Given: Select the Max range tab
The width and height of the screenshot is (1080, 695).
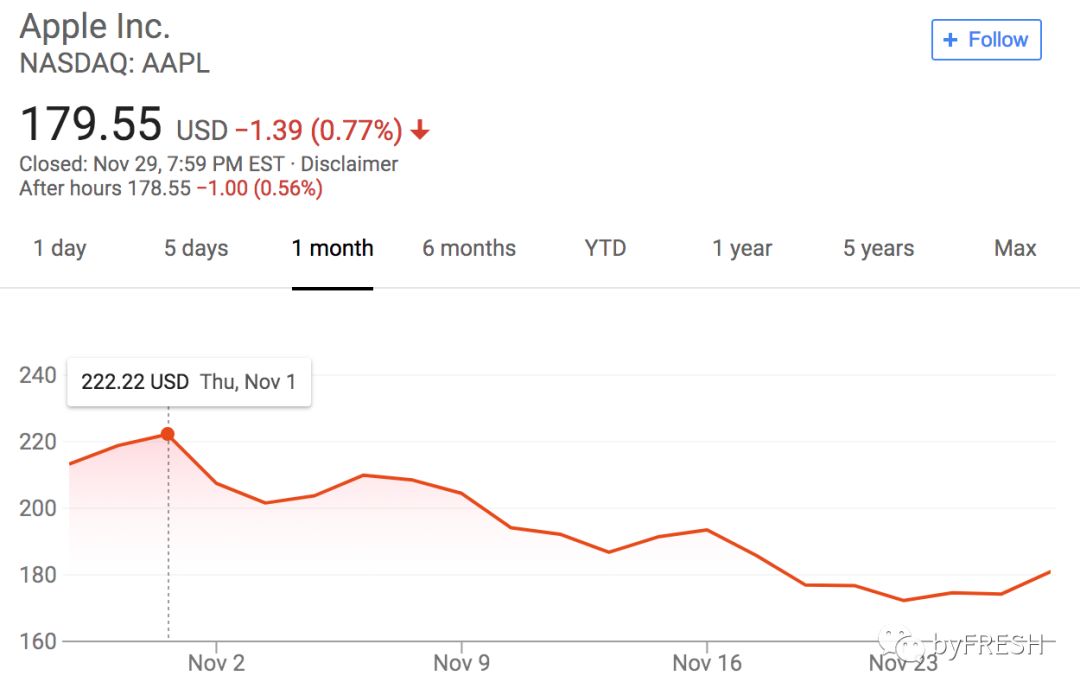Looking at the screenshot, I should click(x=1015, y=249).
